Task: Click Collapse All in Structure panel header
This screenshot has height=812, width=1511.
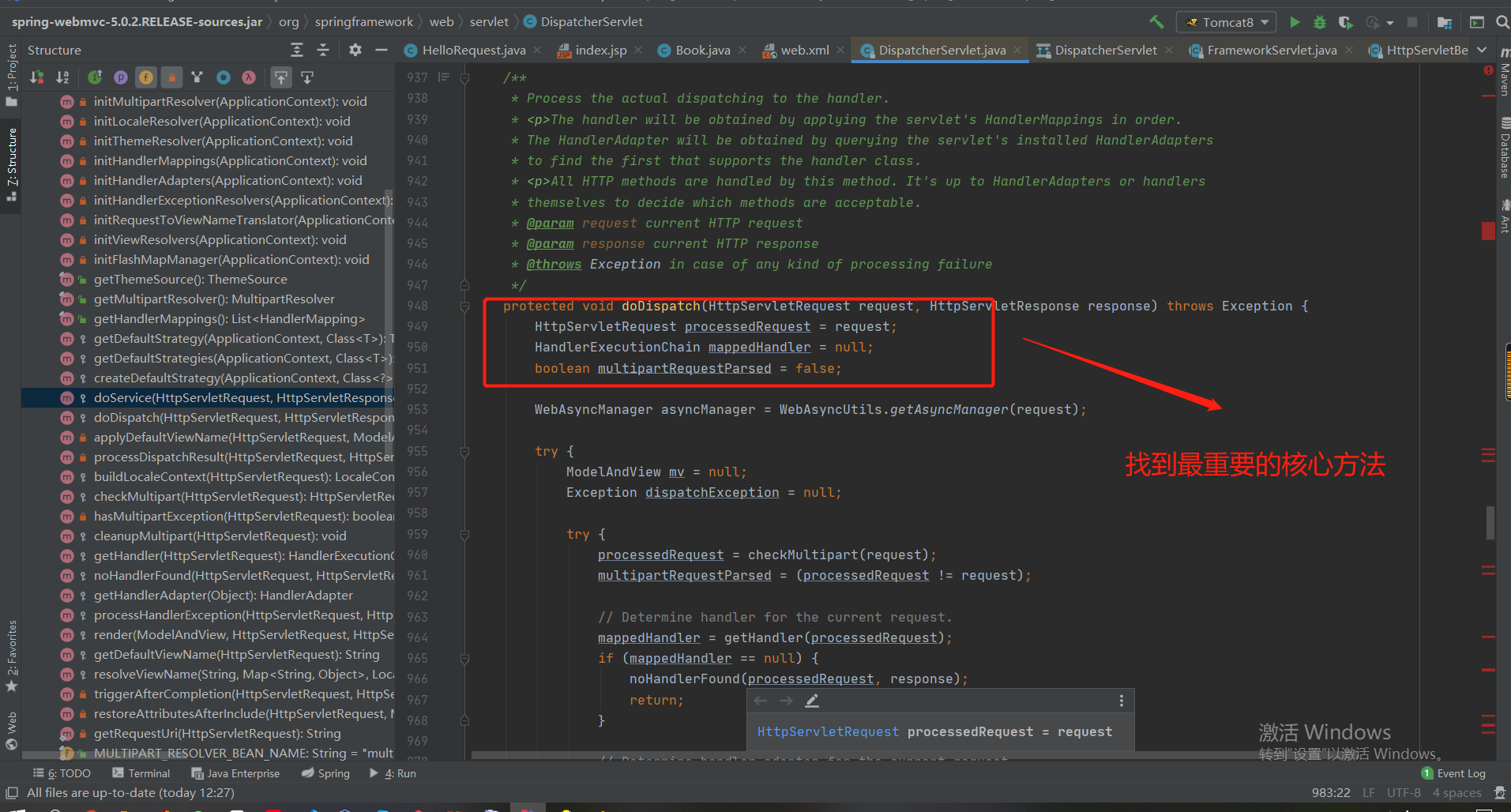Action: click(323, 50)
